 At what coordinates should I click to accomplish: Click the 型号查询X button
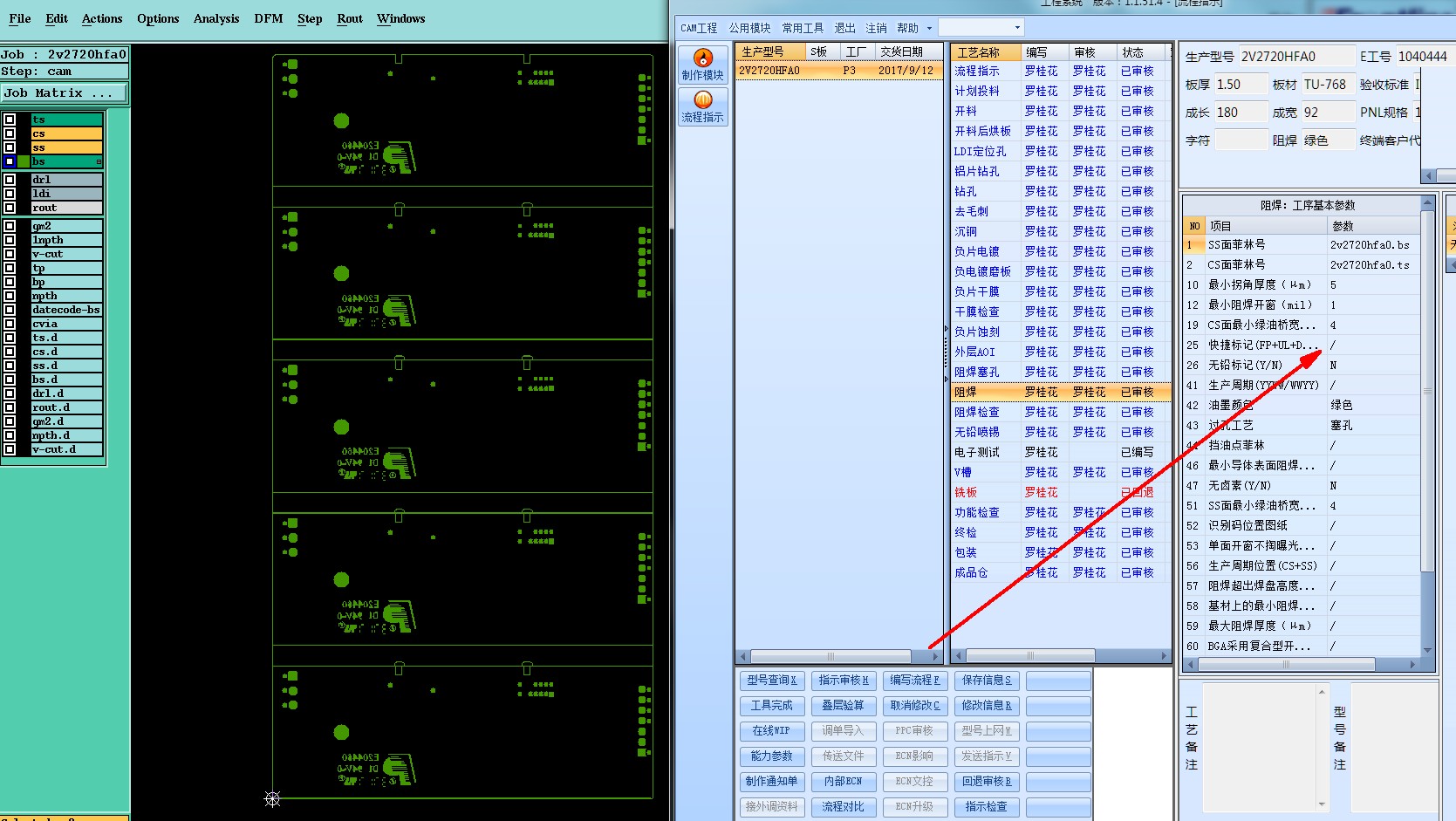point(771,681)
